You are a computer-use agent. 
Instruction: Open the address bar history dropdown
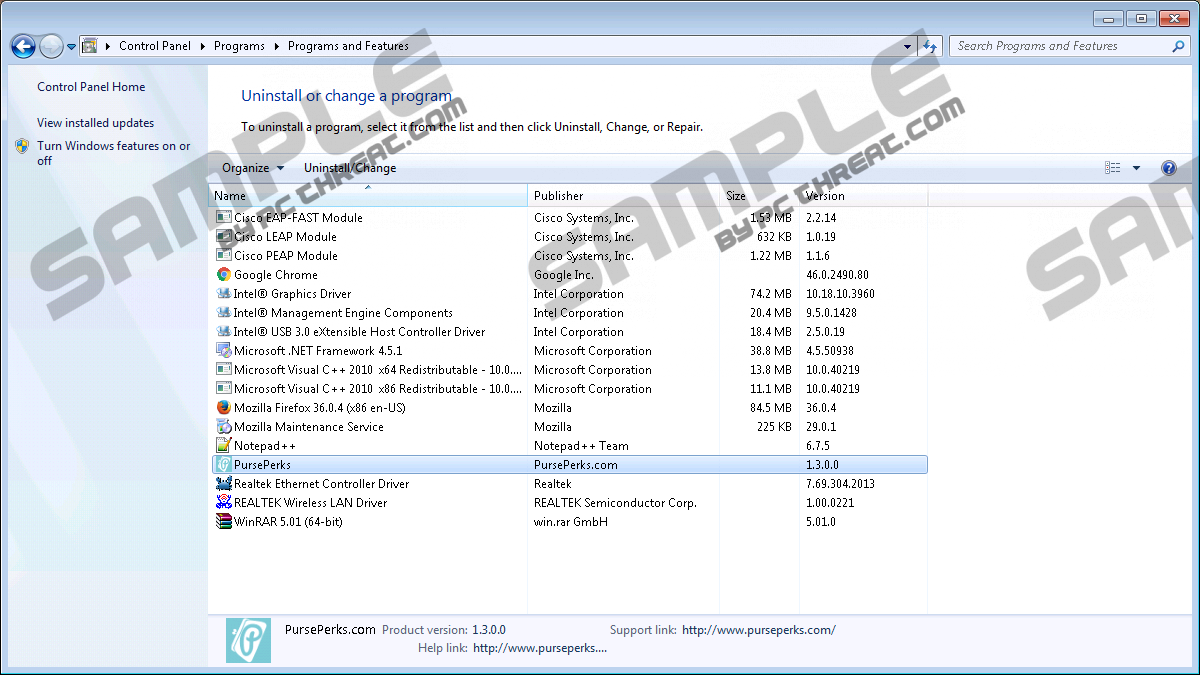[908, 46]
